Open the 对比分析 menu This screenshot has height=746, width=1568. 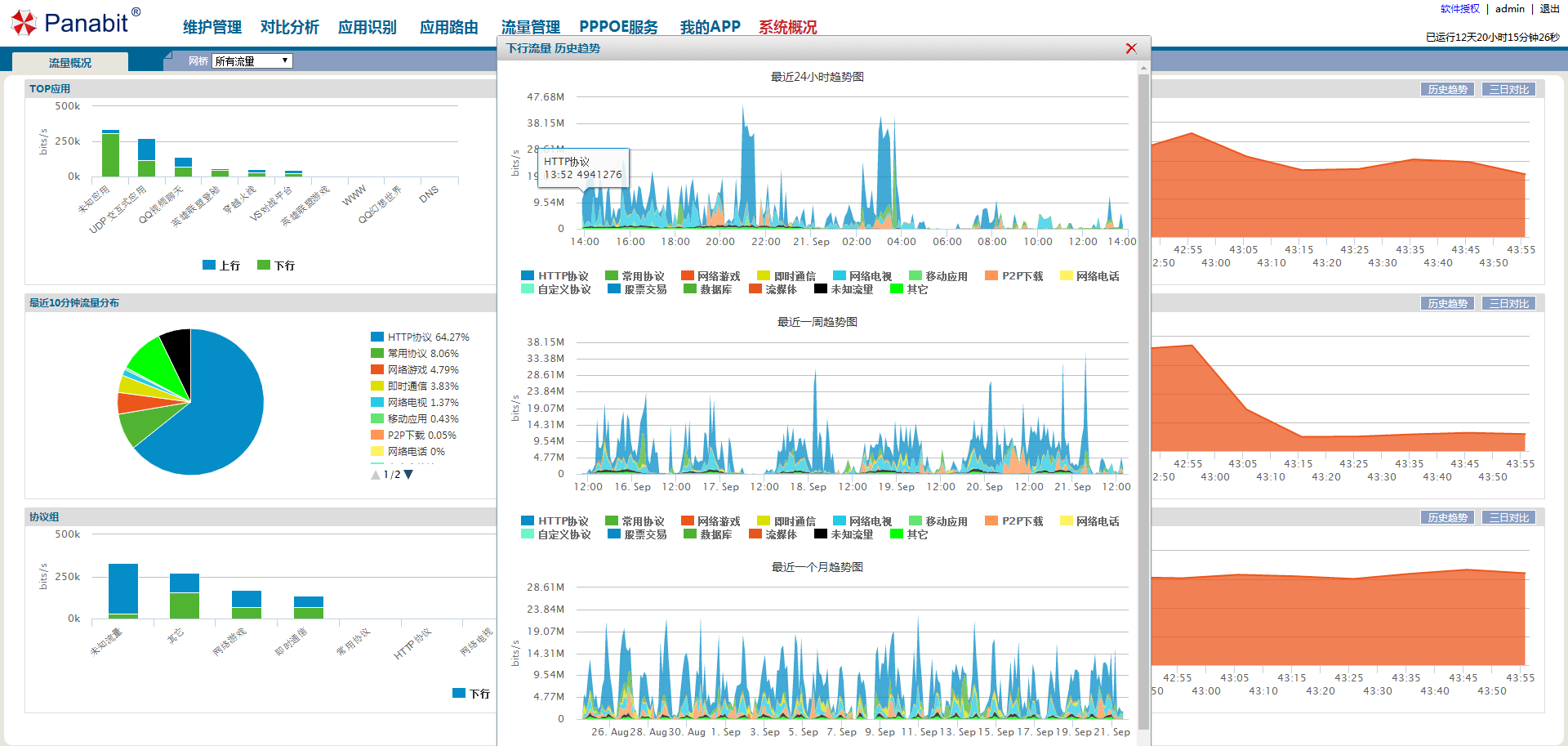(x=290, y=27)
